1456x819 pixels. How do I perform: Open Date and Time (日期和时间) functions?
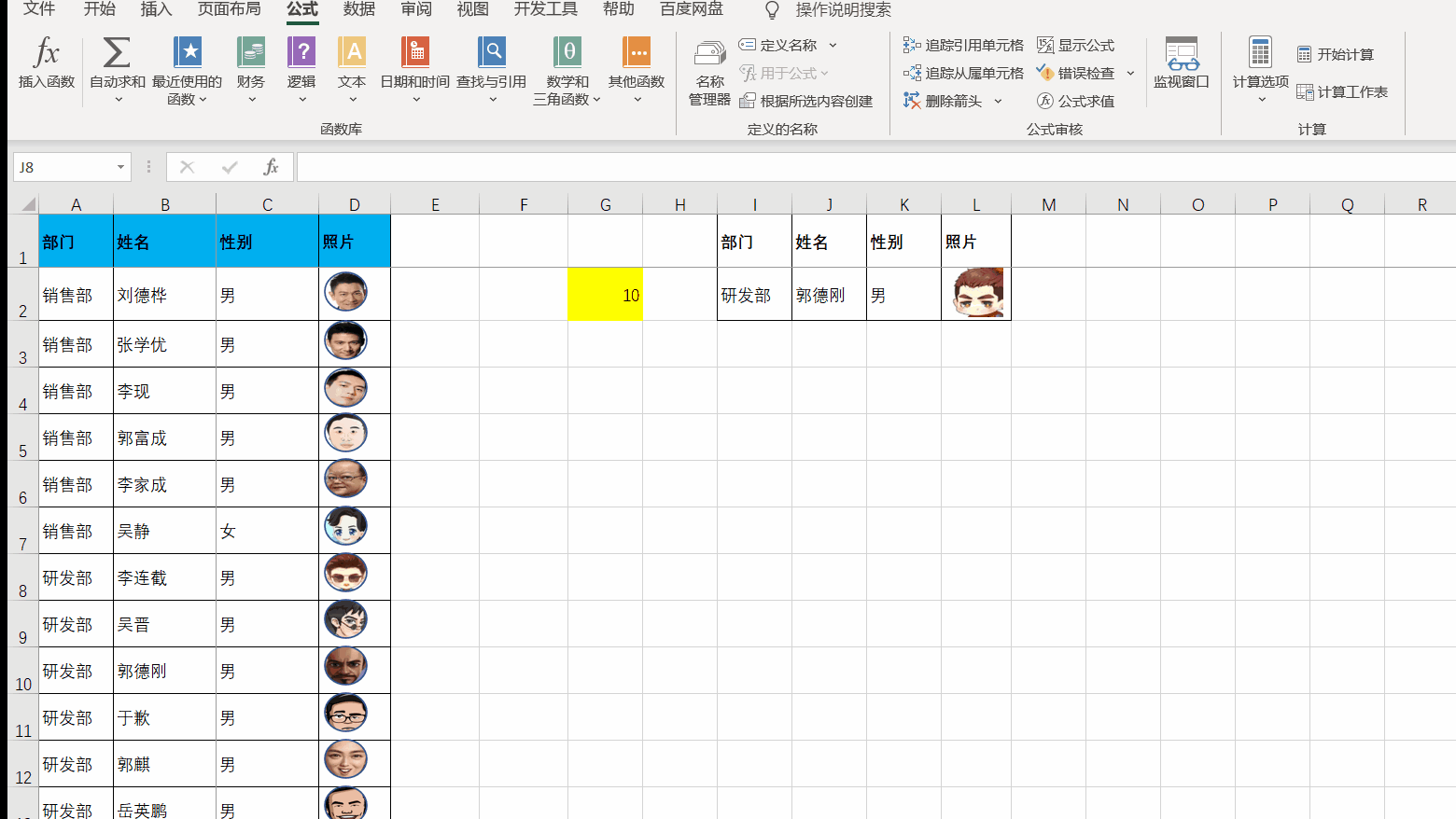[x=415, y=71]
